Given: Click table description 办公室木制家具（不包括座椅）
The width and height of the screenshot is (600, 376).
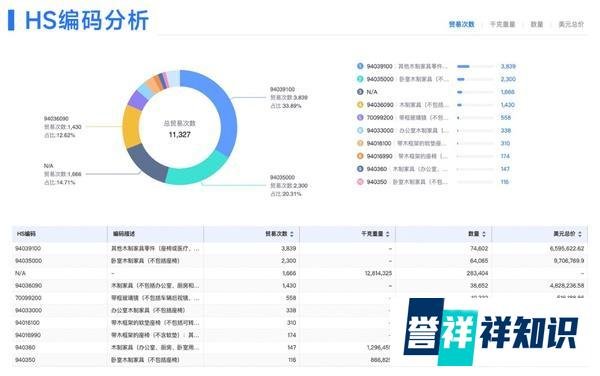Looking at the screenshot, I should pos(148,310).
